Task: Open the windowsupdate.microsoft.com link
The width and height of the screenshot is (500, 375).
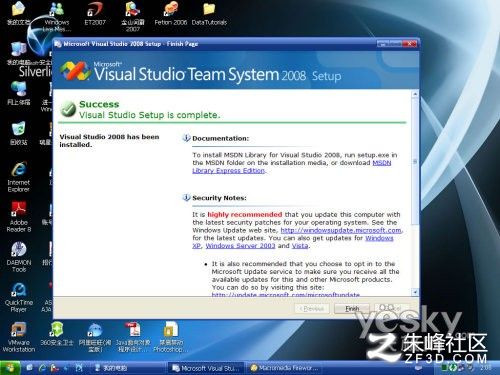Action: (x=341, y=230)
